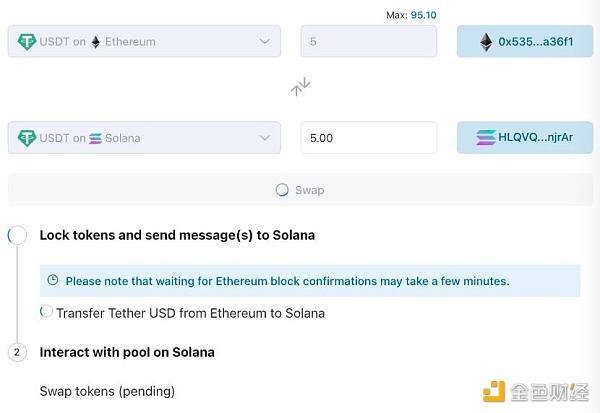Screen dimensions: 600x413
Task: Expand the USDT on Ethereum dropdown chevron
Action: [x=264, y=42]
